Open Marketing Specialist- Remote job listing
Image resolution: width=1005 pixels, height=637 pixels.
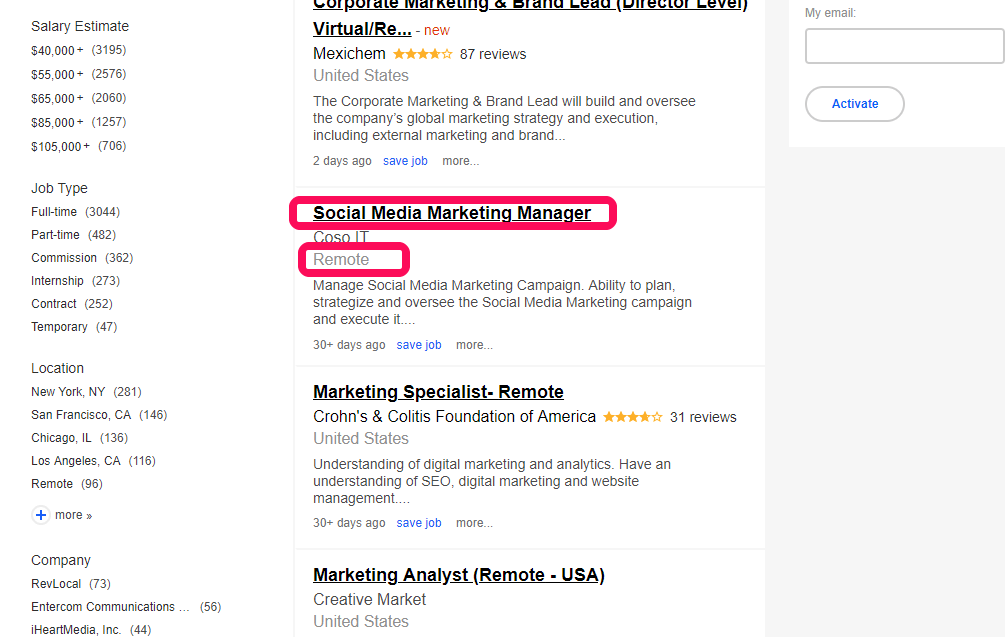point(438,392)
